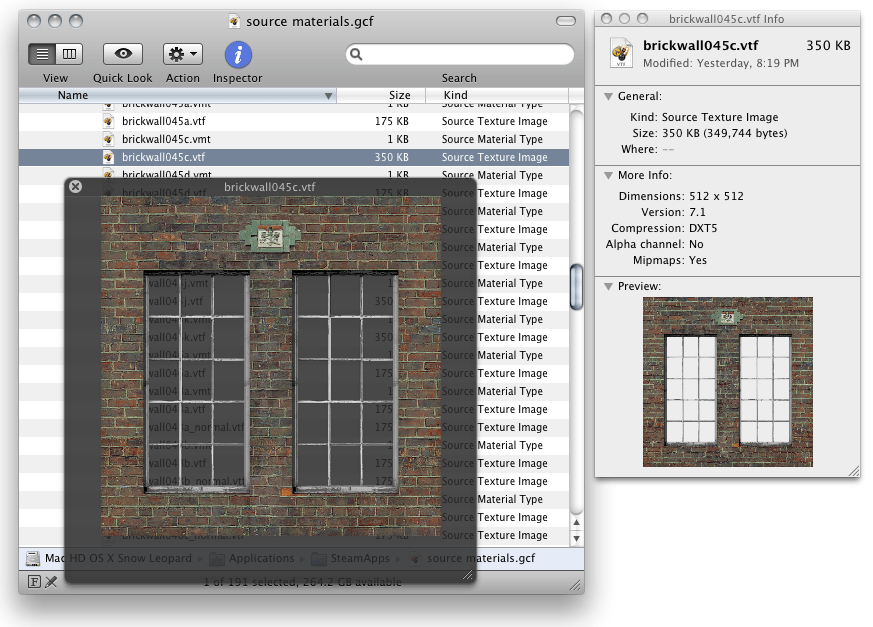Screen dimensions: 873x627
Task: Sort by Name column header
Action: 178,95
